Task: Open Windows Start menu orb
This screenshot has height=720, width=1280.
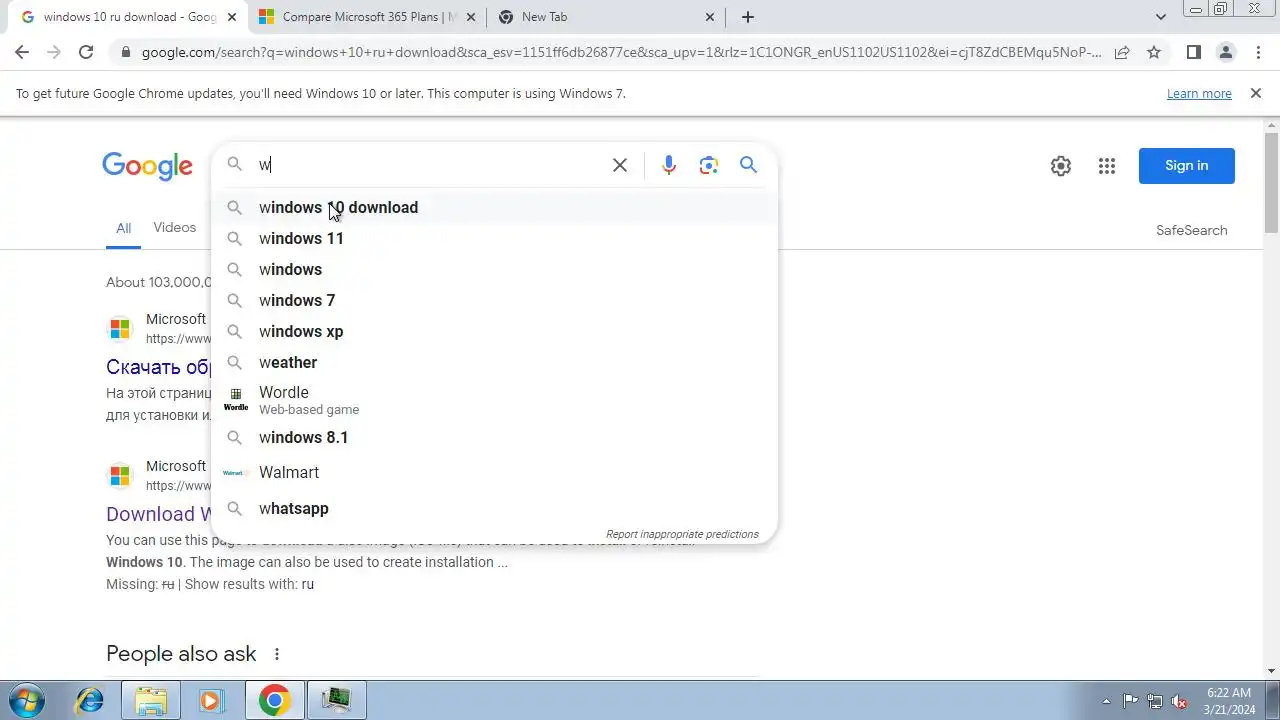Action: tap(26, 700)
